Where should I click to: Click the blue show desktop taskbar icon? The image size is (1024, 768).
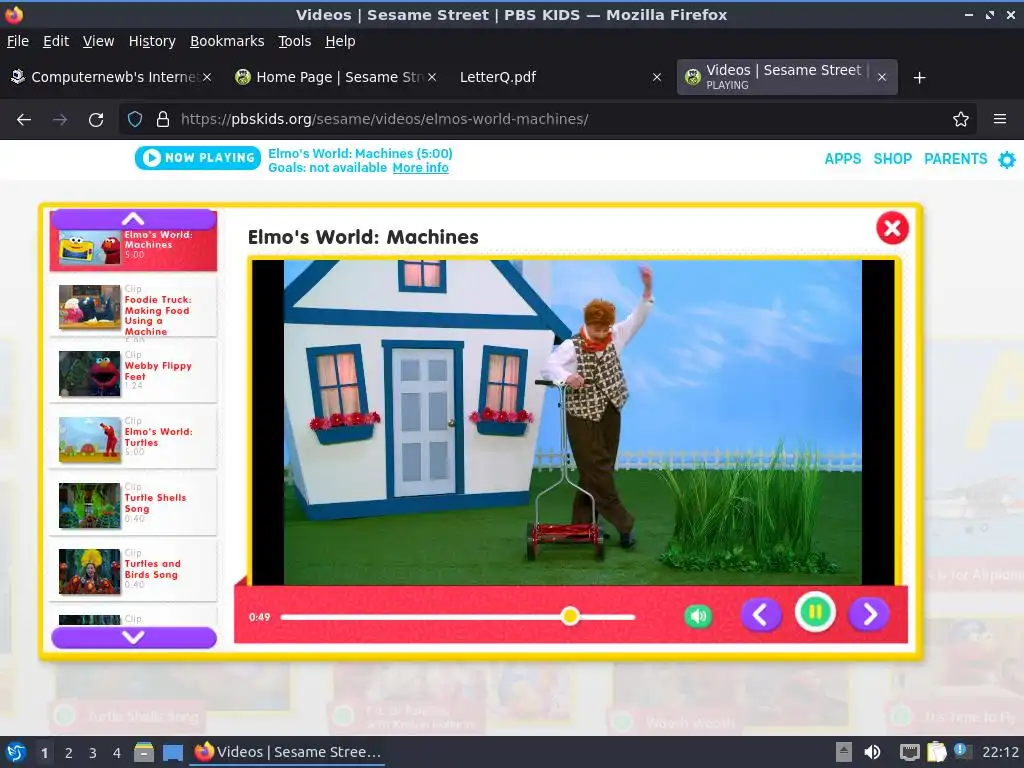coord(172,753)
